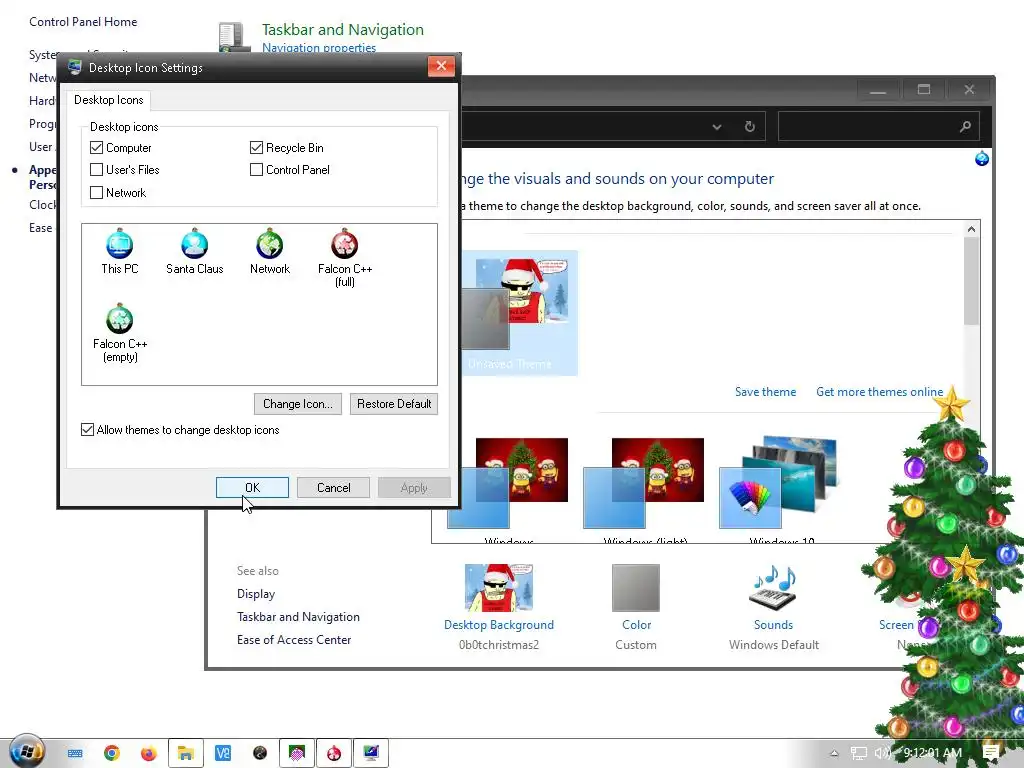The image size is (1024, 768).
Task: Click the Personalization help icon
Action: click(982, 159)
